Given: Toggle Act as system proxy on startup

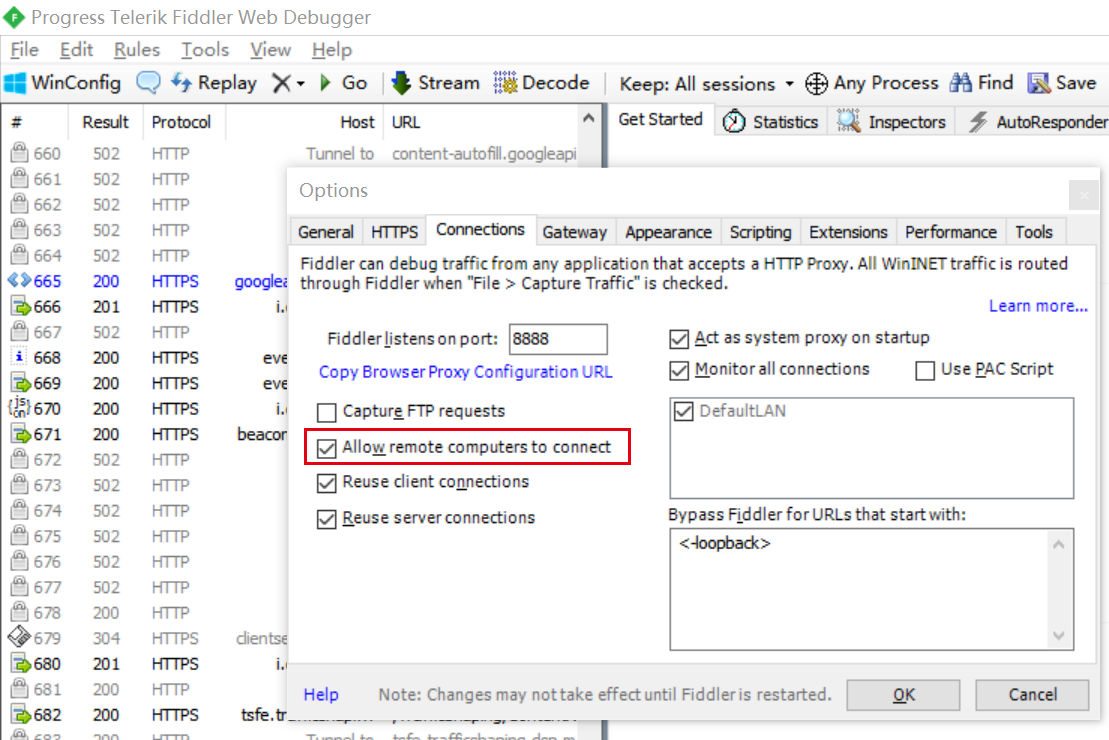Looking at the screenshot, I should point(679,339).
